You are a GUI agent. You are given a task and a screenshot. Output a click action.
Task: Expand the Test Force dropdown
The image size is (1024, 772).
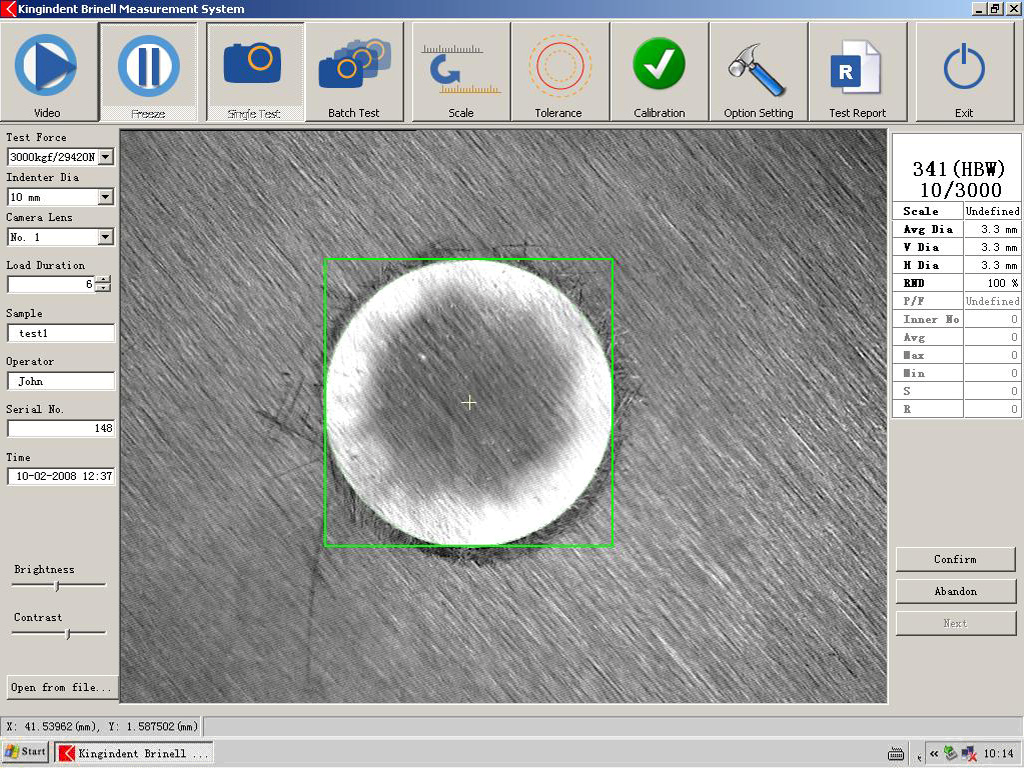tap(106, 157)
